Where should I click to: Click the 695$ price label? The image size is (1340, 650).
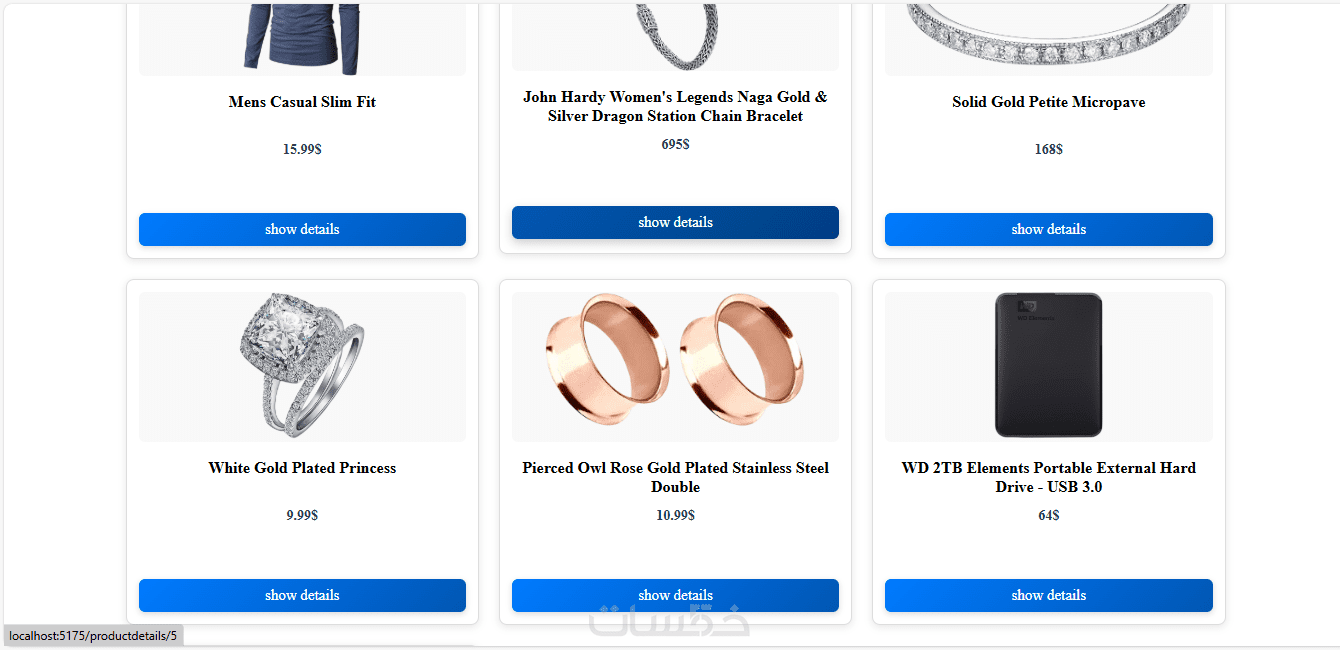[x=675, y=144]
